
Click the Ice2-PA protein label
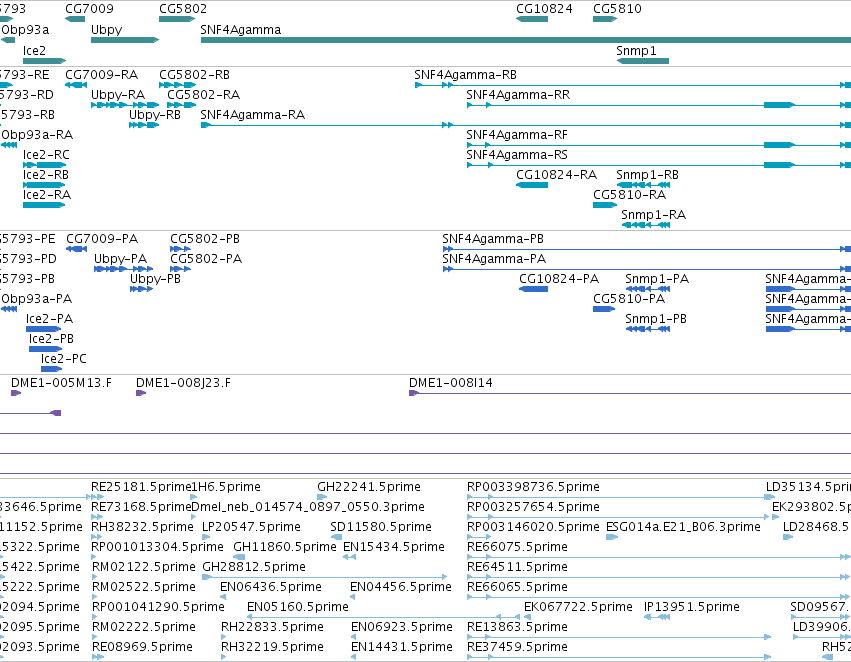(49, 319)
